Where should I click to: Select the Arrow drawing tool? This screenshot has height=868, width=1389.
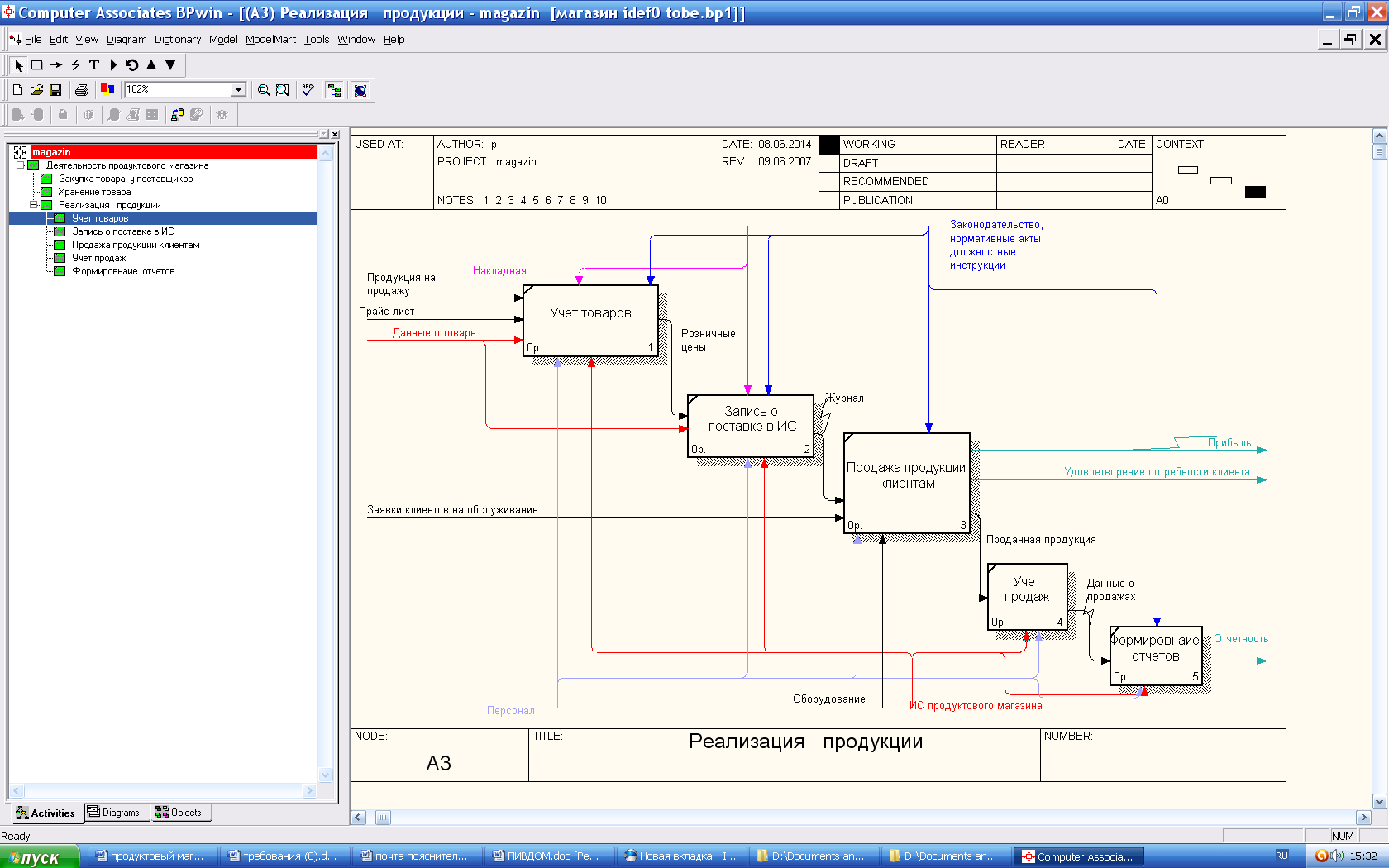[56, 65]
